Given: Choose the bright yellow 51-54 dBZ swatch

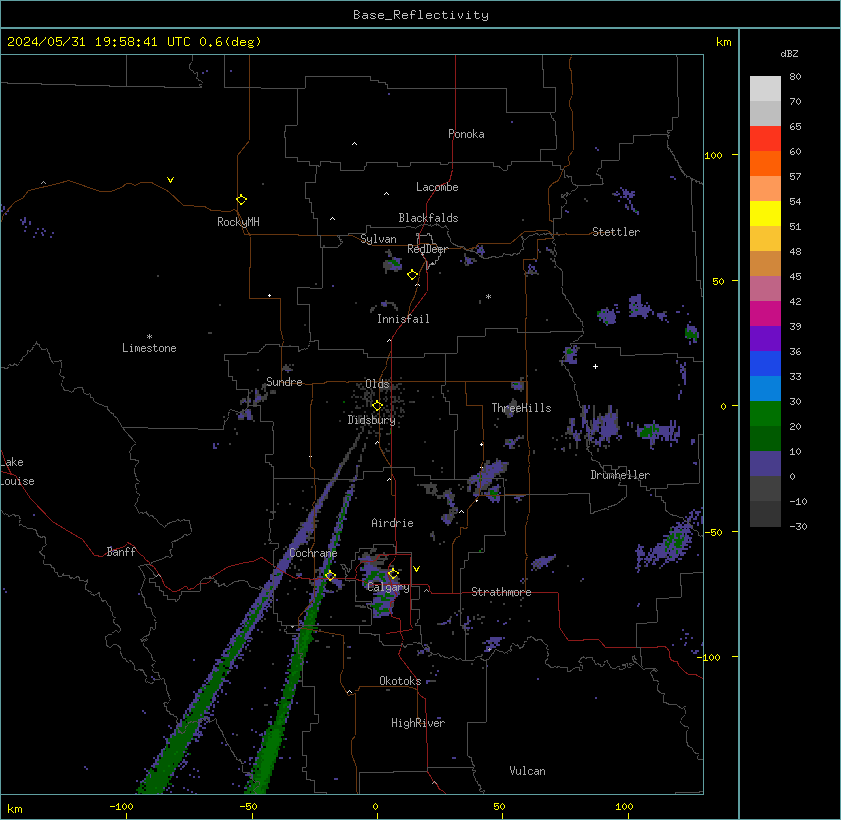Looking at the screenshot, I should point(765,213).
